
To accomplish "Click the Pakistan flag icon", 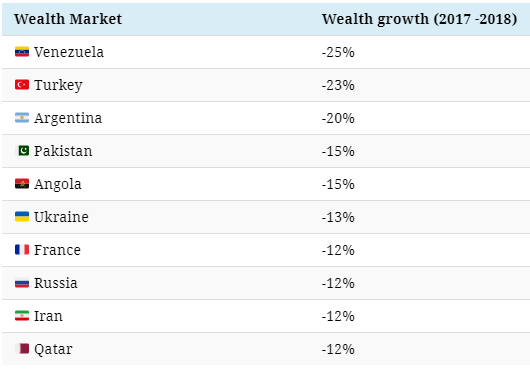I will click(x=23, y=151).
